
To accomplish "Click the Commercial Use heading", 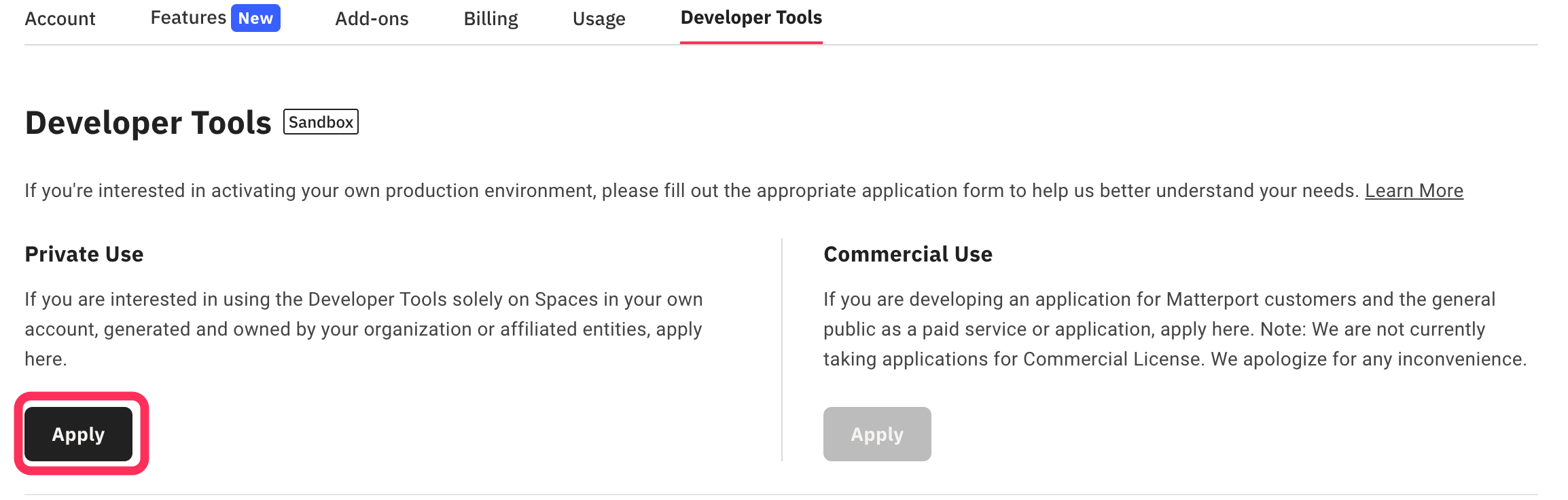I will tap(908, 254).
